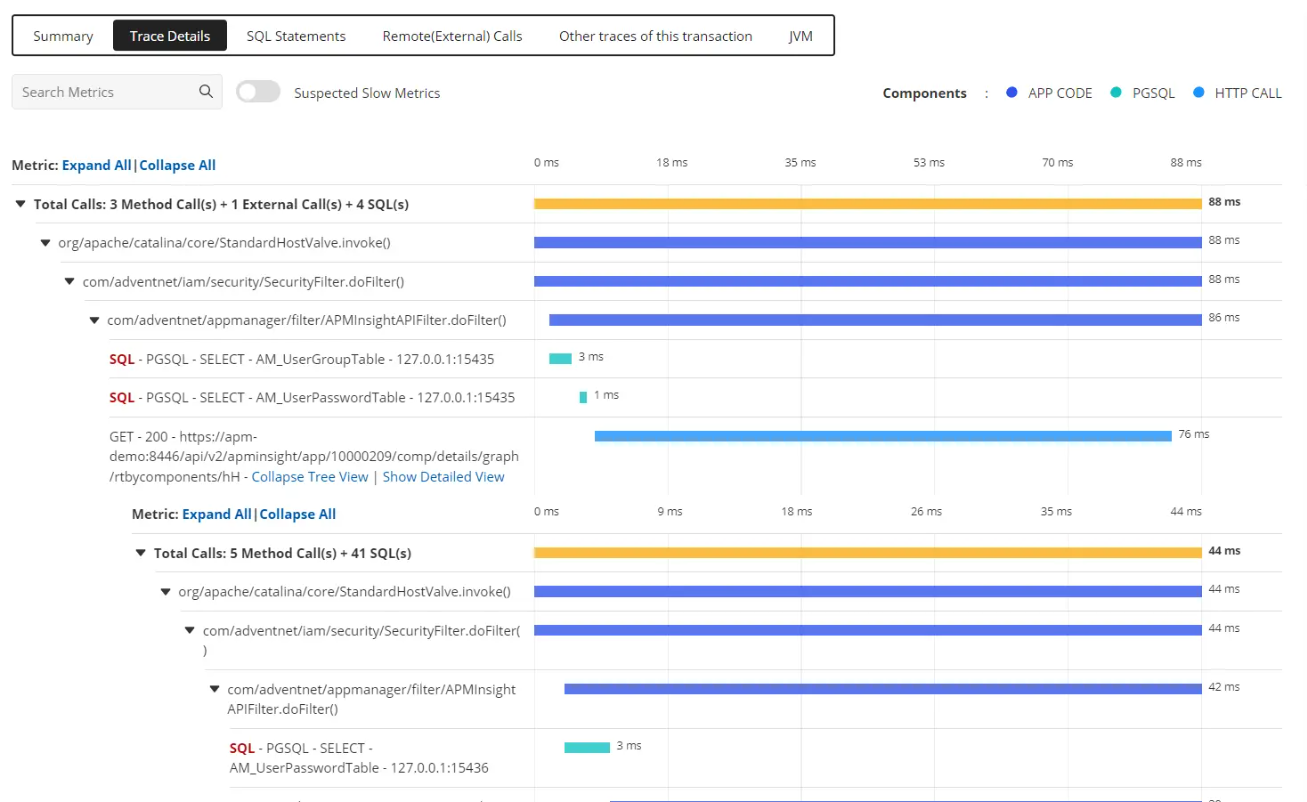Click Show Detailed View link

[x=443, y=477]
